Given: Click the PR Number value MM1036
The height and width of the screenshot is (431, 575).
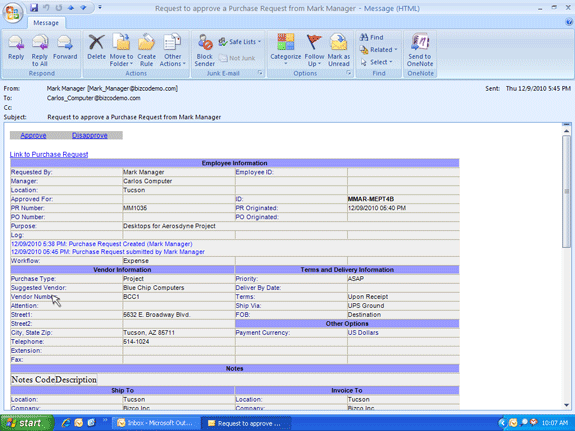Looking at the screenshot, I should pyautogui.click(x=135, y=208).
